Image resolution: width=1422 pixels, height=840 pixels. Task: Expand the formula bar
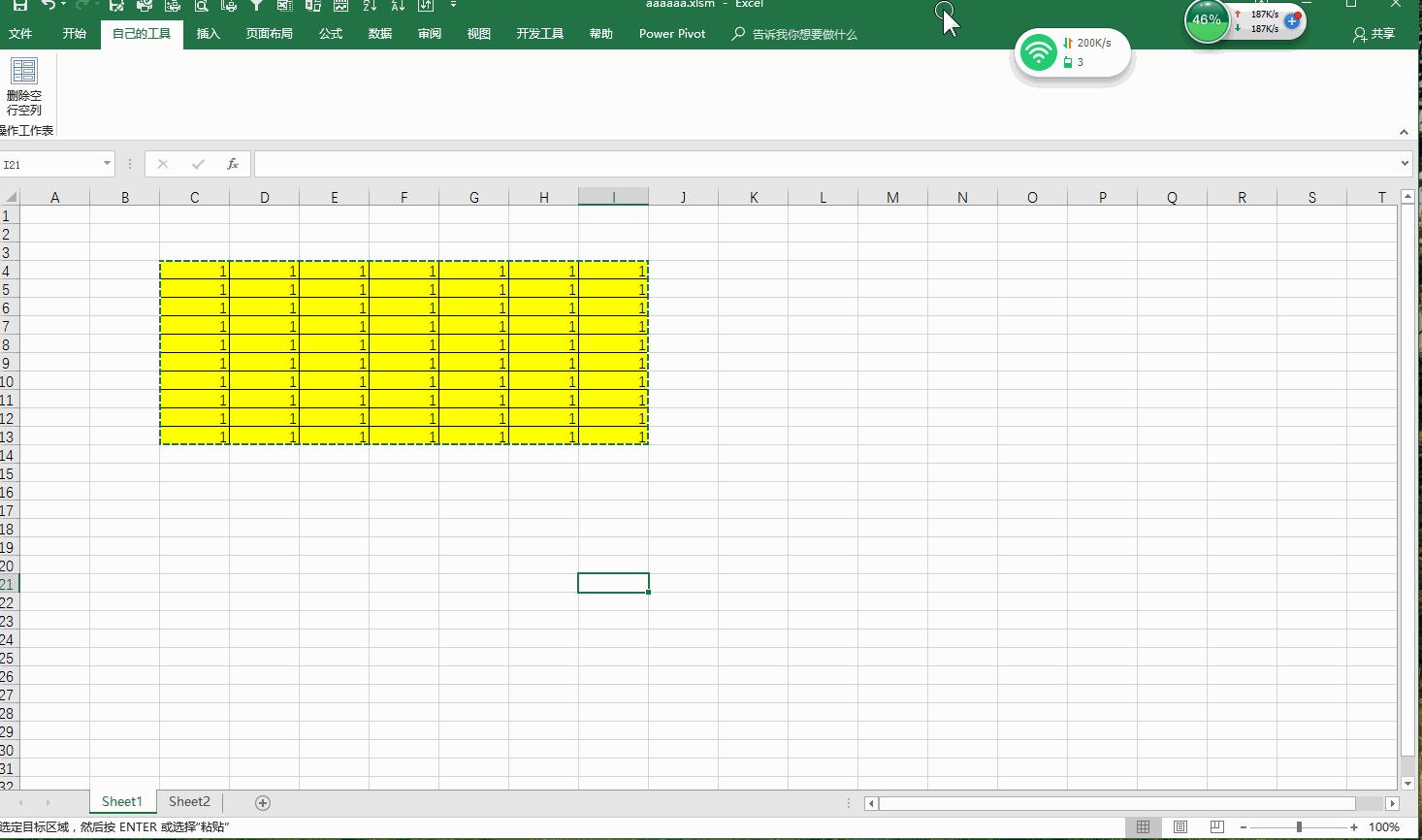pos(1405,163)
